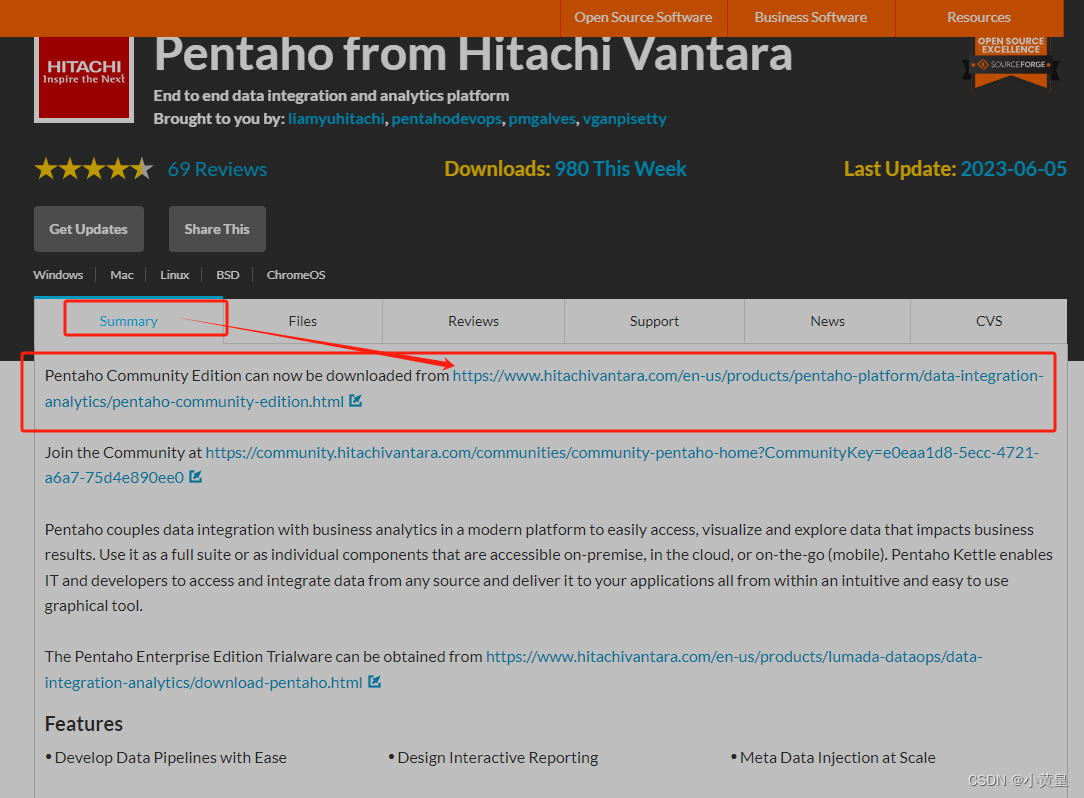Viewport: 1084px width, 798px height.
Task: Click the five-star rating icons
Action: [x=94, y=169]
